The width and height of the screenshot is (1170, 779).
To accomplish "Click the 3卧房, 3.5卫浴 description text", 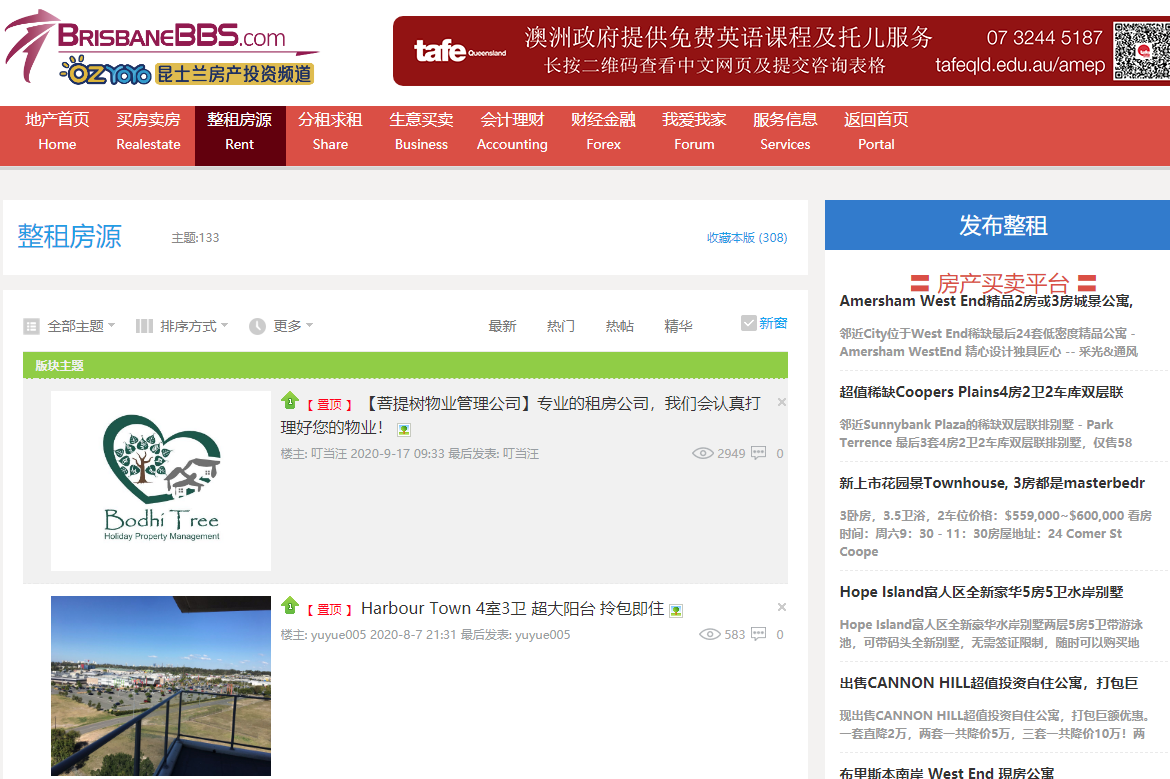I will click(x=995, y=534).
